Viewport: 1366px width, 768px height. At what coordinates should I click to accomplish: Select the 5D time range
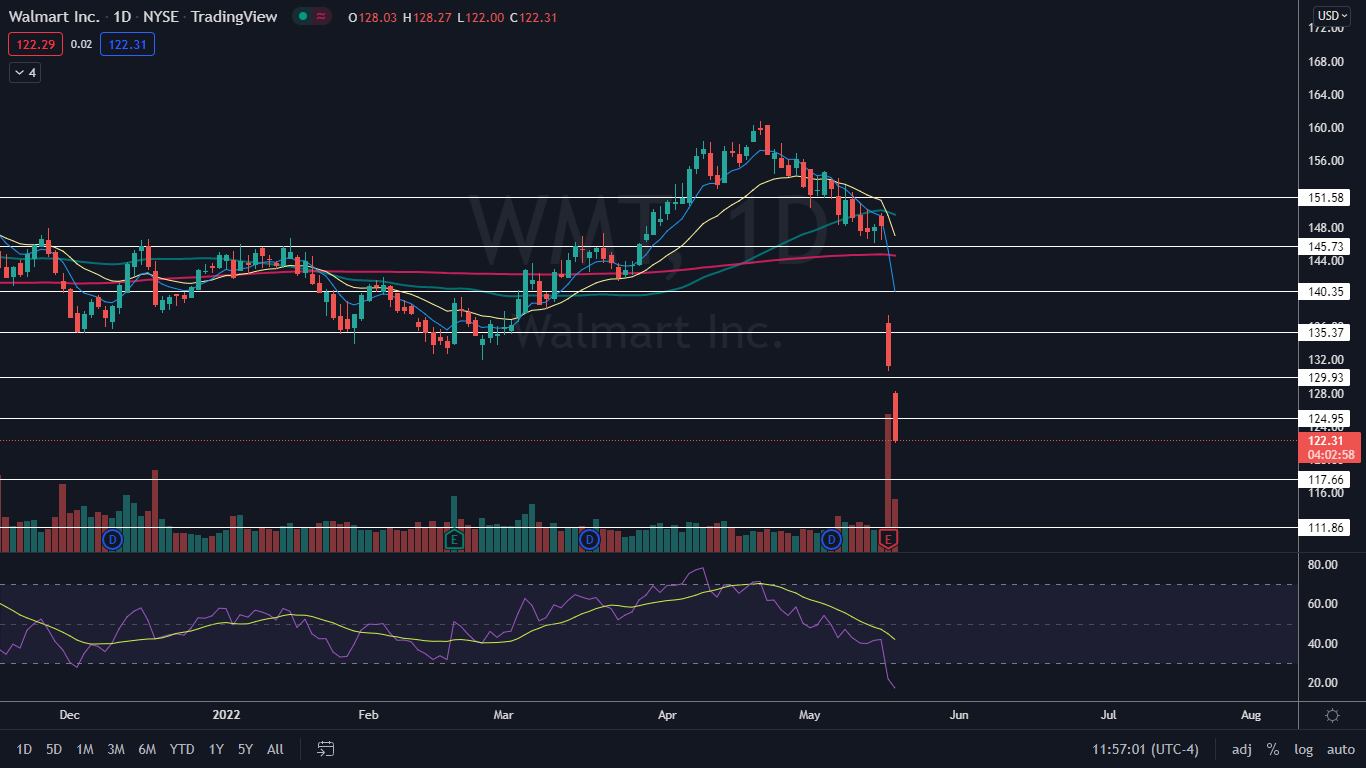coord(54,749)
